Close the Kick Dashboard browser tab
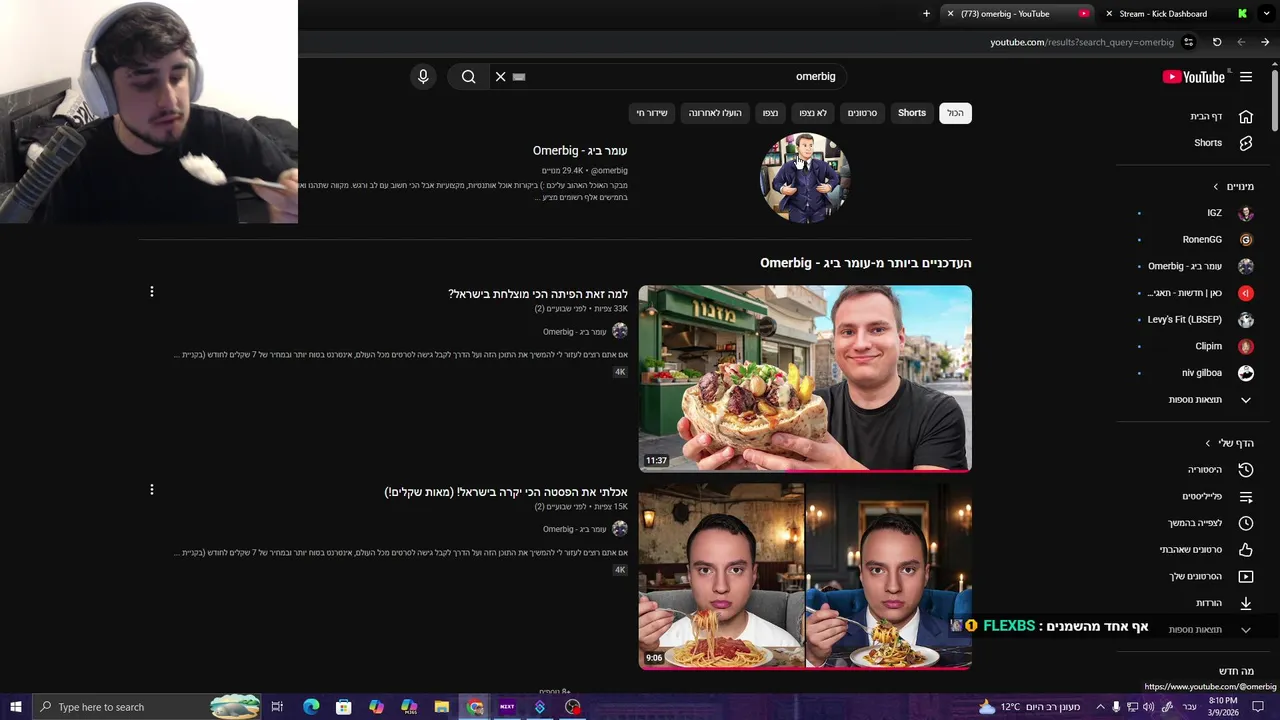The height and width of the screenshot is (720, 1280). tap(1109, 14)
